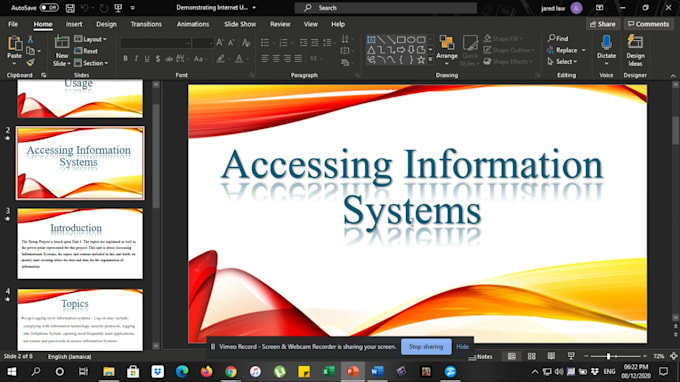This screenshot has height=382, width=680.
Task: Toggle bulleted list formatting
Action: 264,42
